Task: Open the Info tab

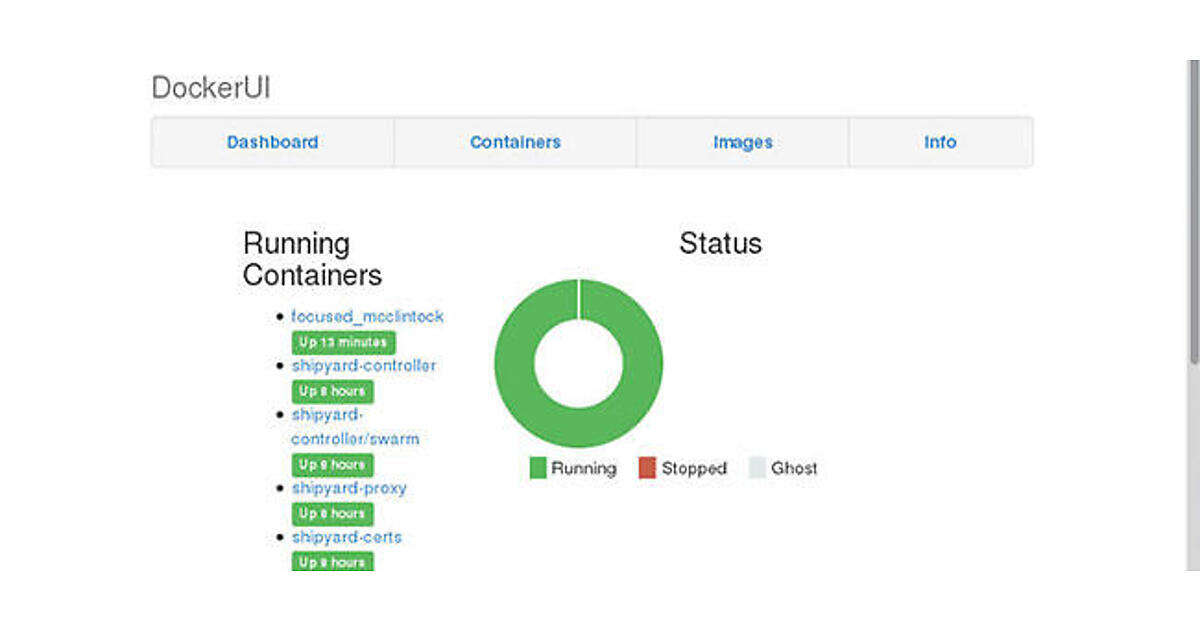Action: tap(940, 142)
